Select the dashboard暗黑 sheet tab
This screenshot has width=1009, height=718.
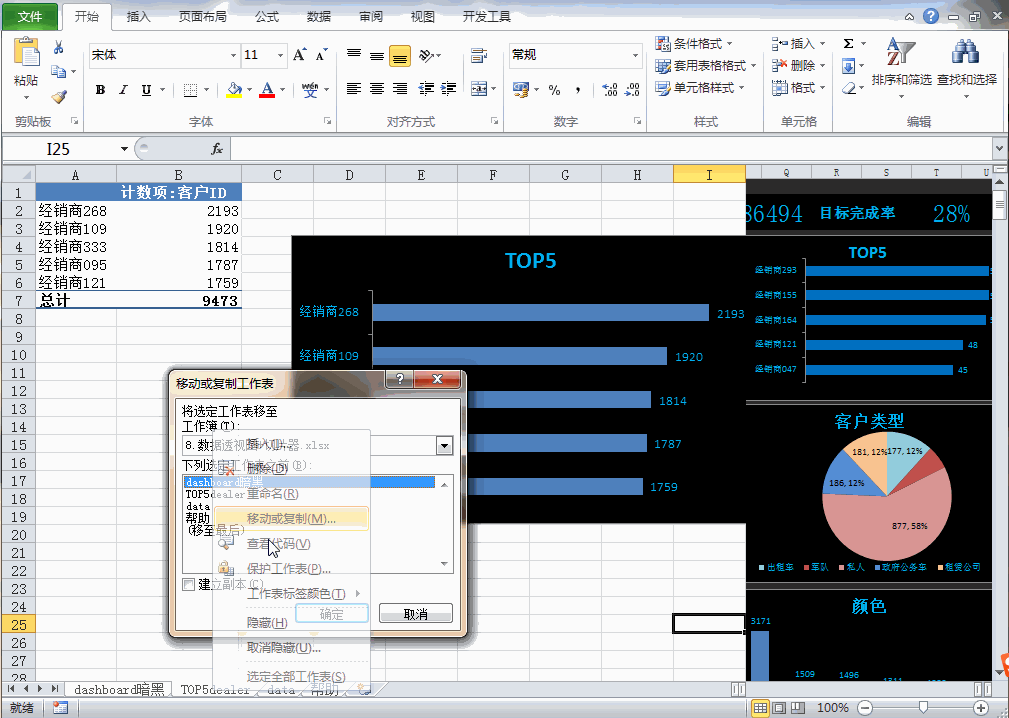click(120, 690)
